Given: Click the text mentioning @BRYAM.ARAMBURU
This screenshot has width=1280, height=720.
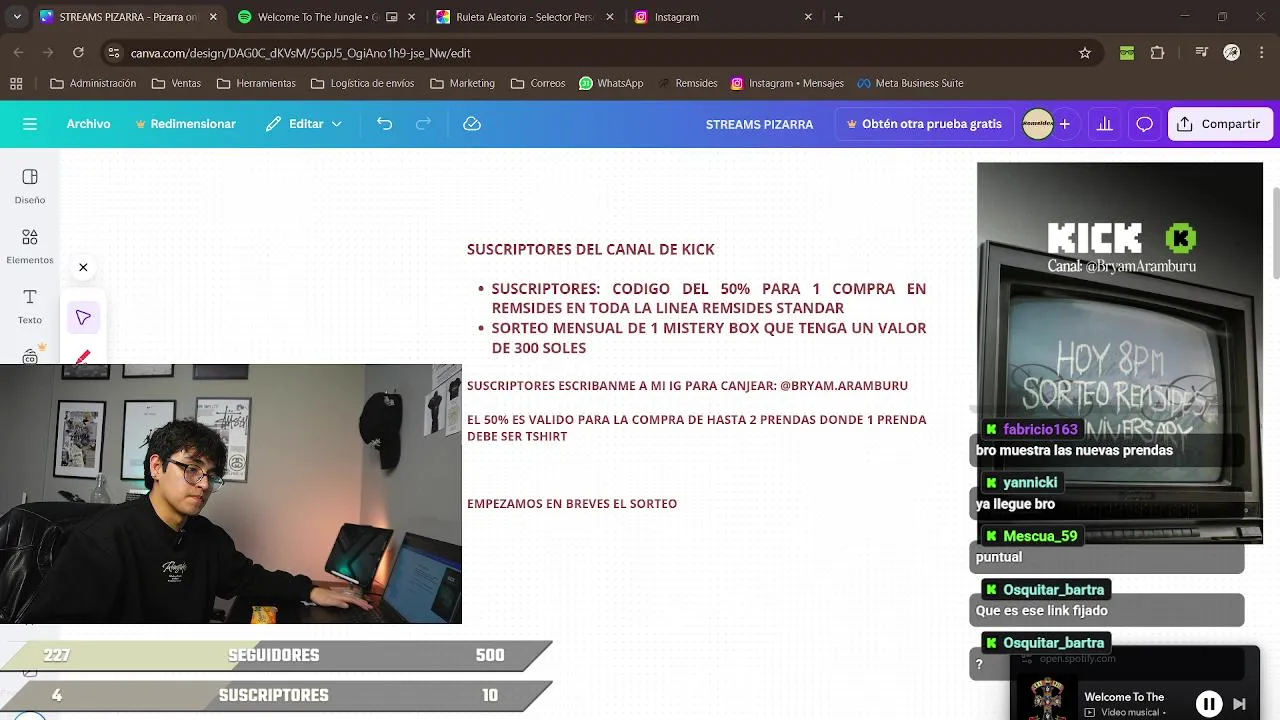Looking at the screenshot, I should (687, 386).
